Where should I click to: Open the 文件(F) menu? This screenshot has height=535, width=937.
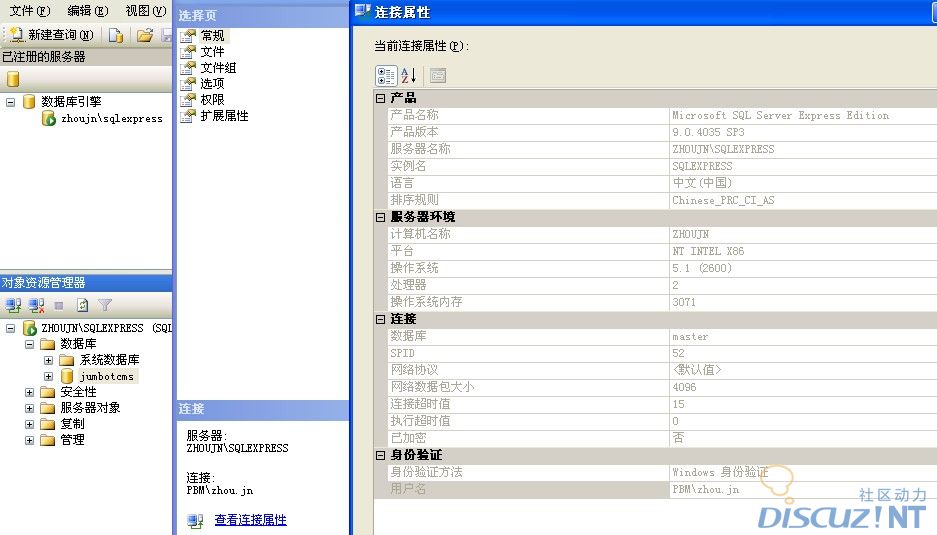pos(29,11)
